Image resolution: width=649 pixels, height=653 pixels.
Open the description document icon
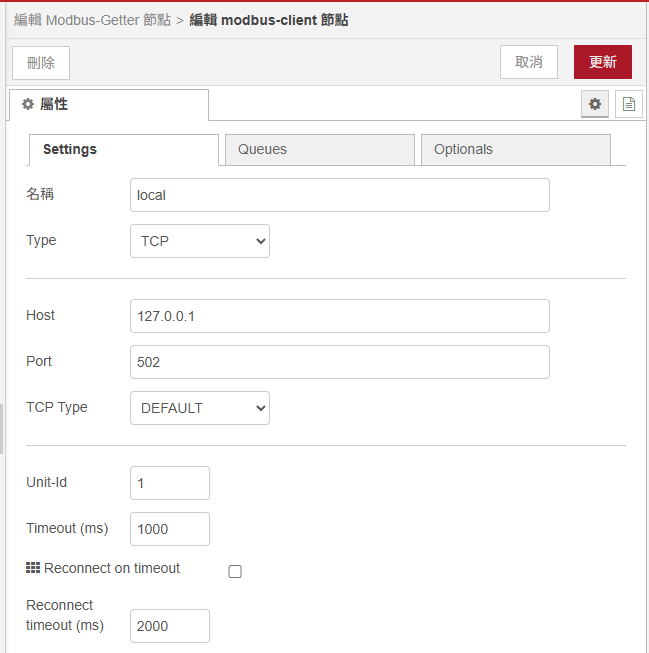(628, 104)
